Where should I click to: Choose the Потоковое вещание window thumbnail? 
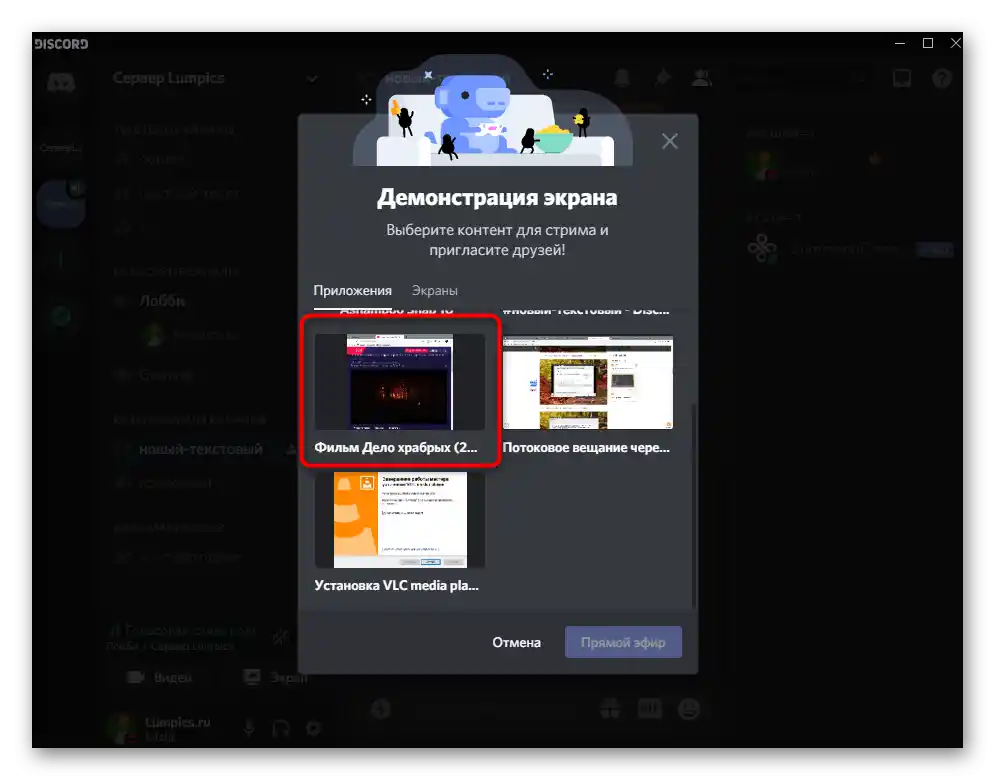tap(588, 383)
